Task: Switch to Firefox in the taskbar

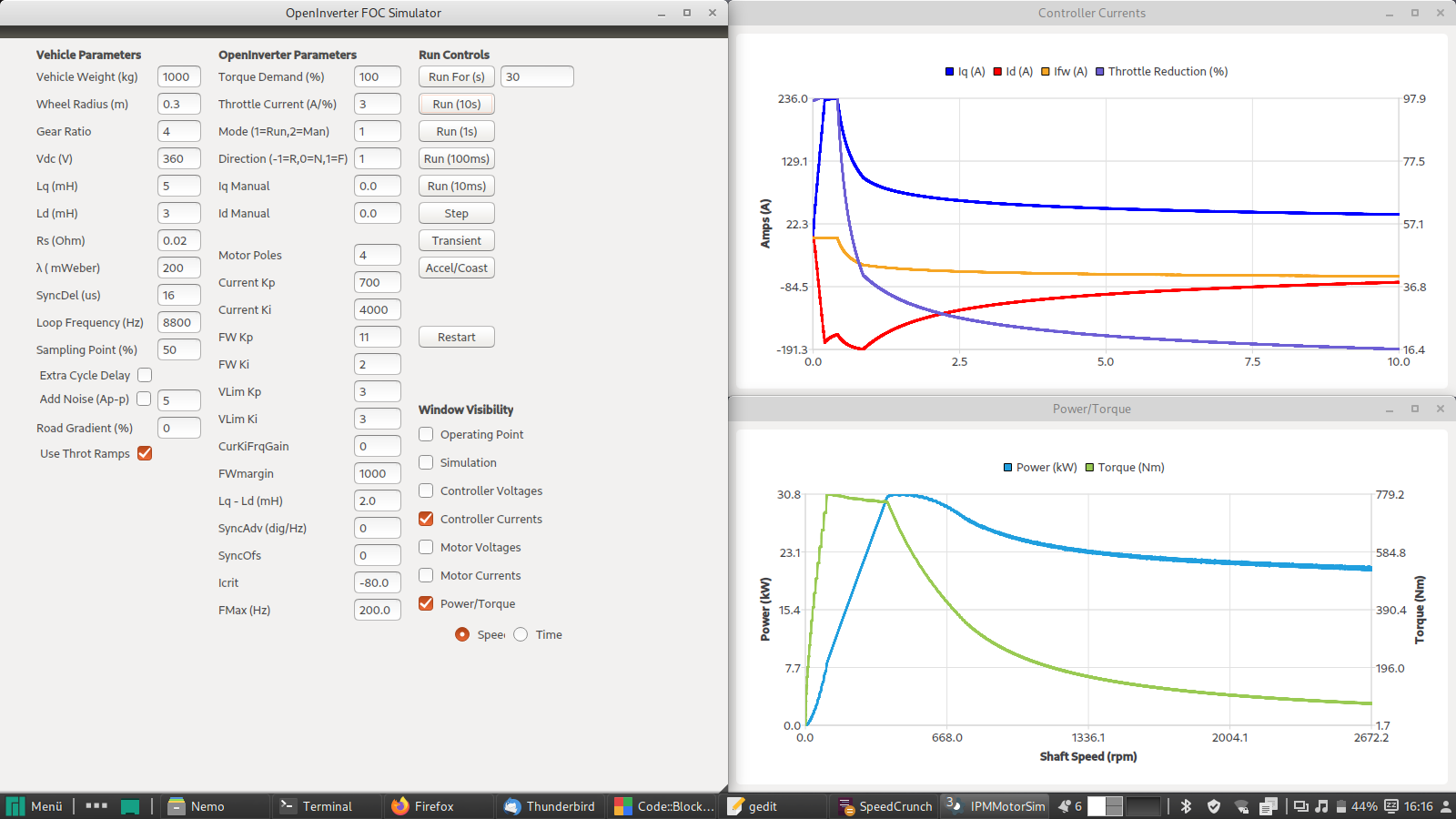Action: [423, 806]
